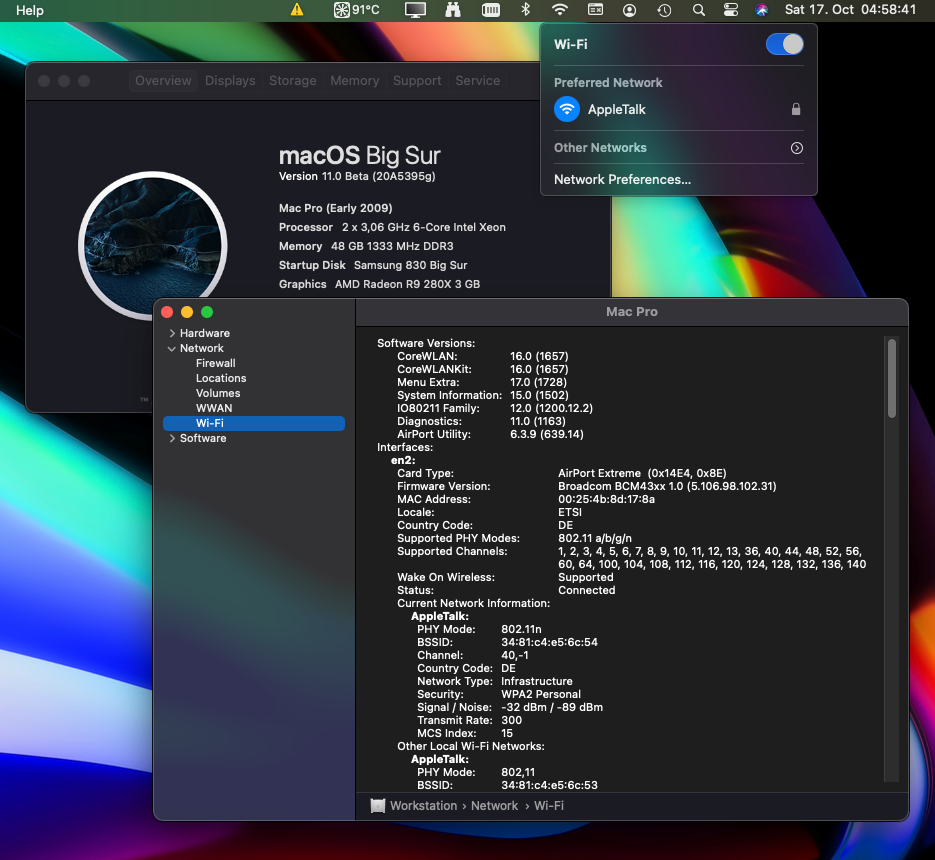Click the Firmware Version Broadcom BCM43xx value
The height and width of the screenshot is (860, 935).
pos(667,486)
